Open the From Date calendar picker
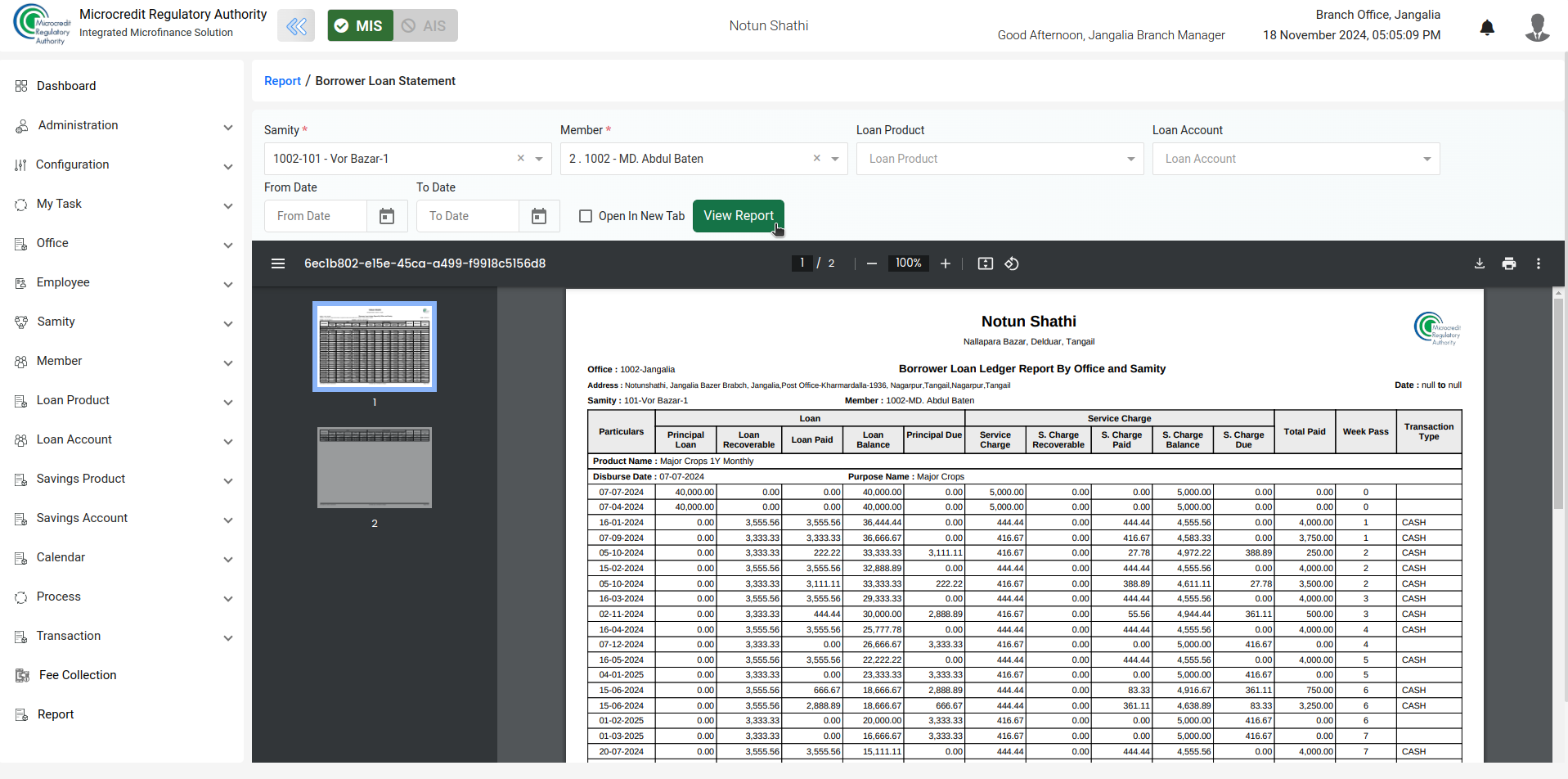Image resolution: width=1568 pixels, height=779 pixels. click(x=387, y=216)
